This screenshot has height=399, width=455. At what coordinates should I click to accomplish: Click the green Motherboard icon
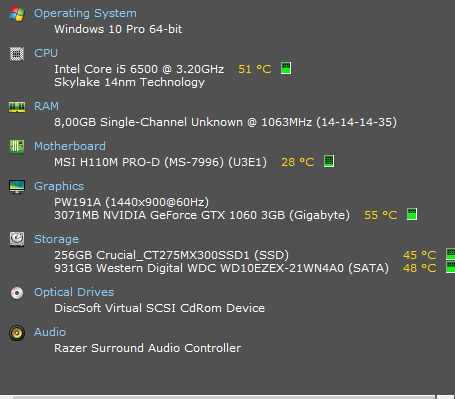coord(17,147)
